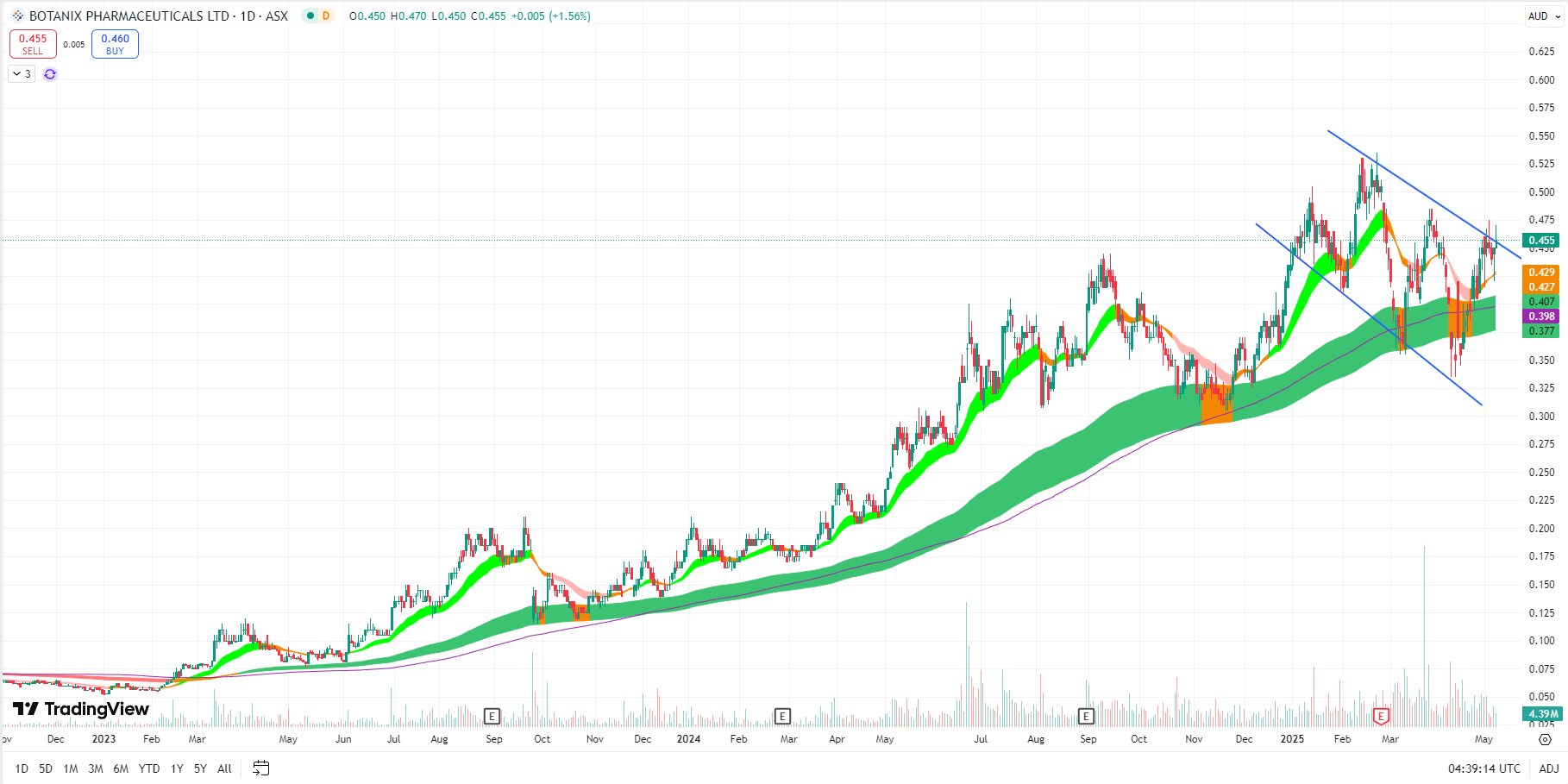
Task: Click the green 0.455 current price label
Action: tap(1541, 241)
